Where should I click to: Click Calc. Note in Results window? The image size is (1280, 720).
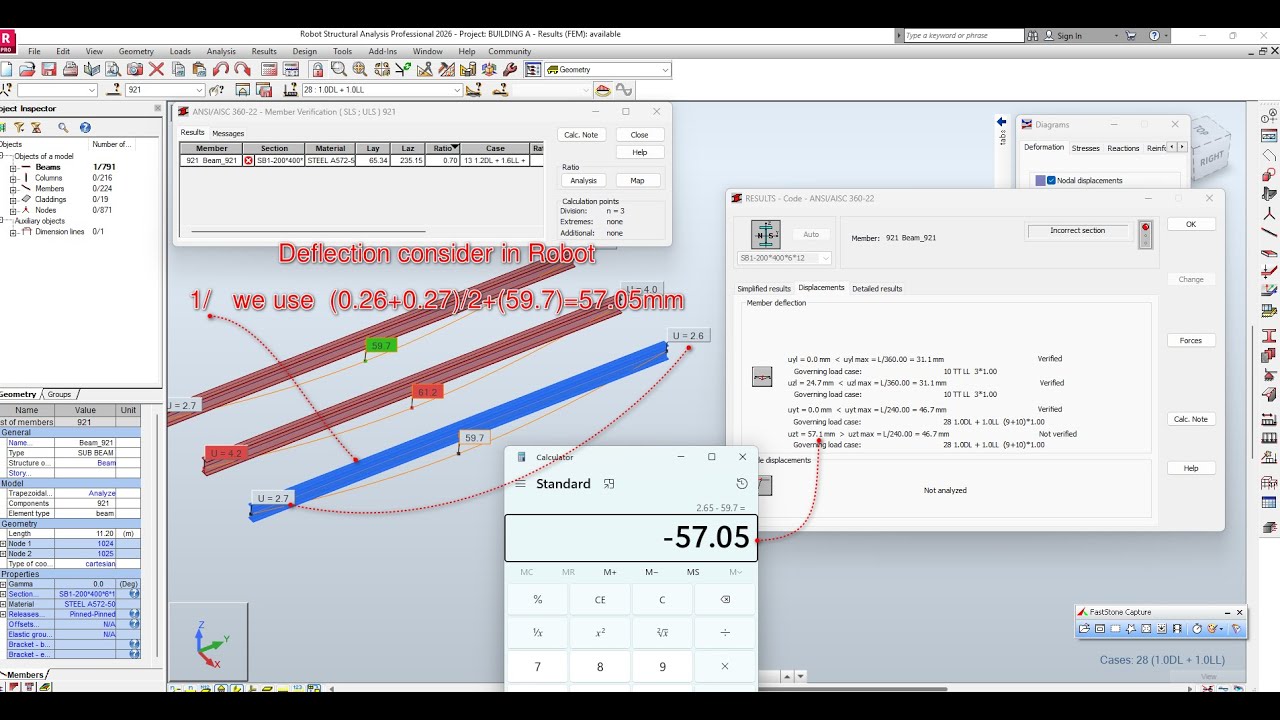tap(1191, 419)
